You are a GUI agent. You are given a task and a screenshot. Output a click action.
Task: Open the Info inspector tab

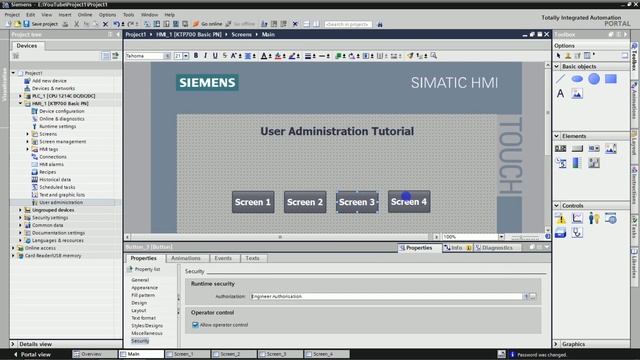click(457, 248)
